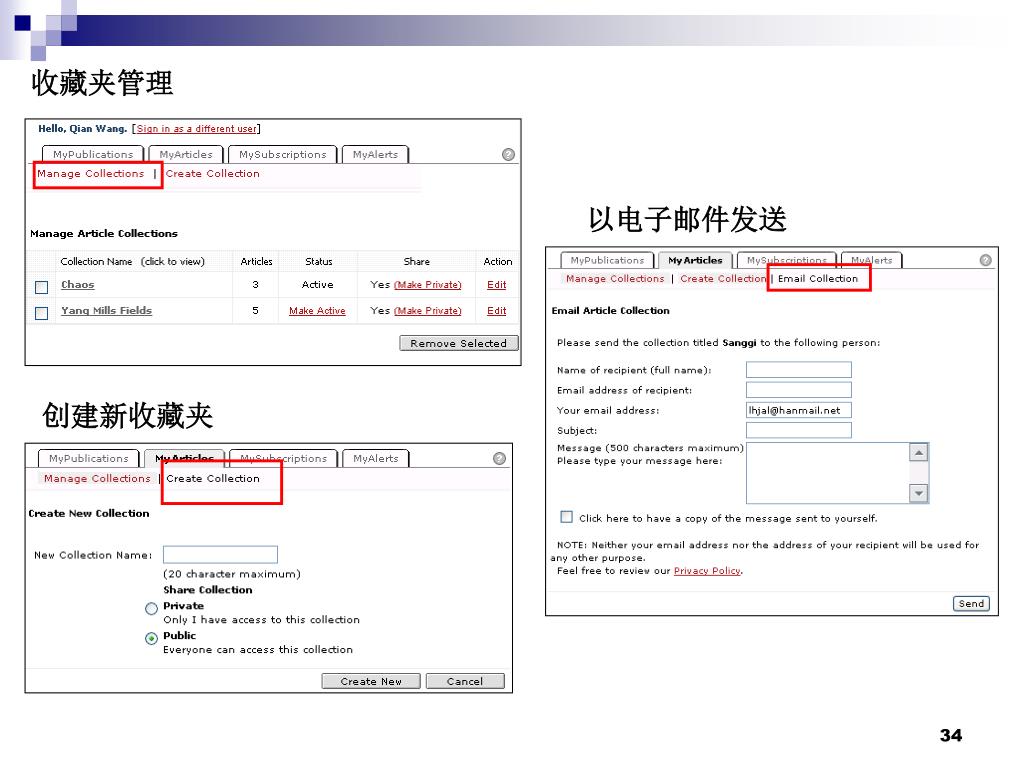Click the Subject input field
The image size is (1024, 768).
(799, 430)
